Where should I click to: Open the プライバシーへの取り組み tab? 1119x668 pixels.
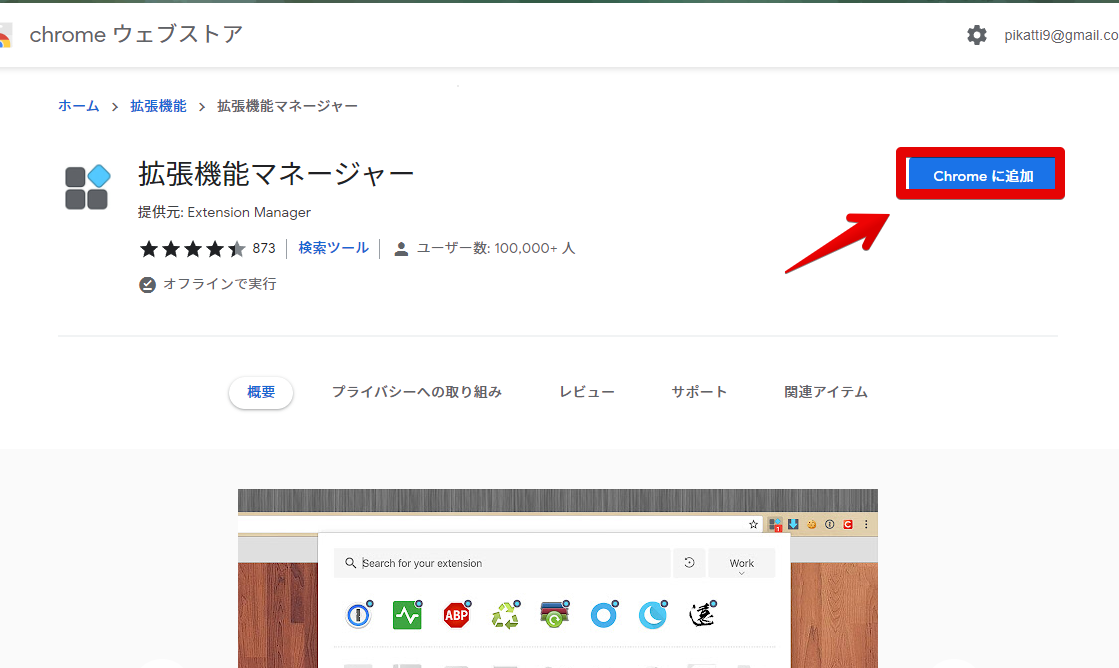tap(417, 393)
